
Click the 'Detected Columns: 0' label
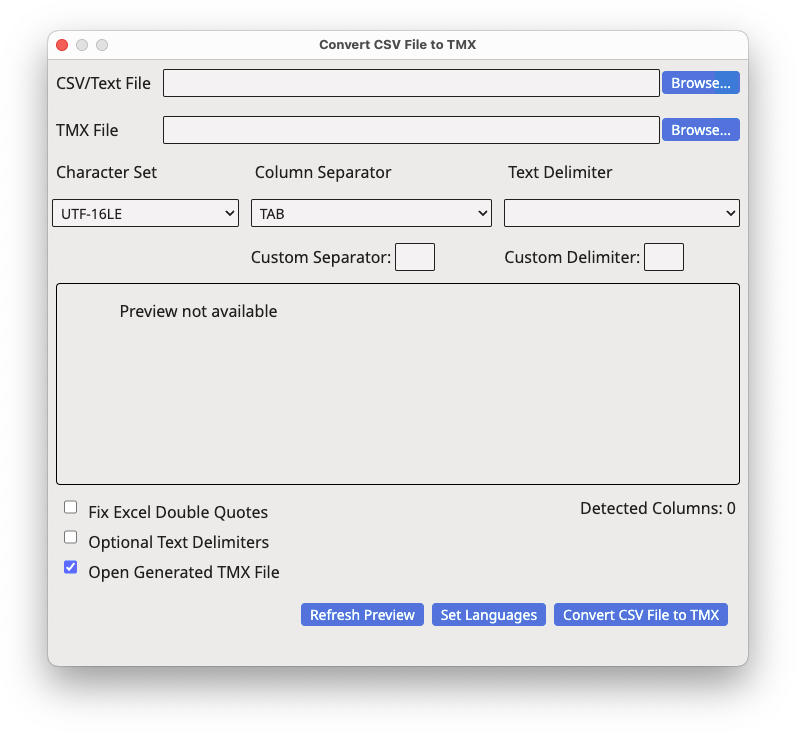658,508
